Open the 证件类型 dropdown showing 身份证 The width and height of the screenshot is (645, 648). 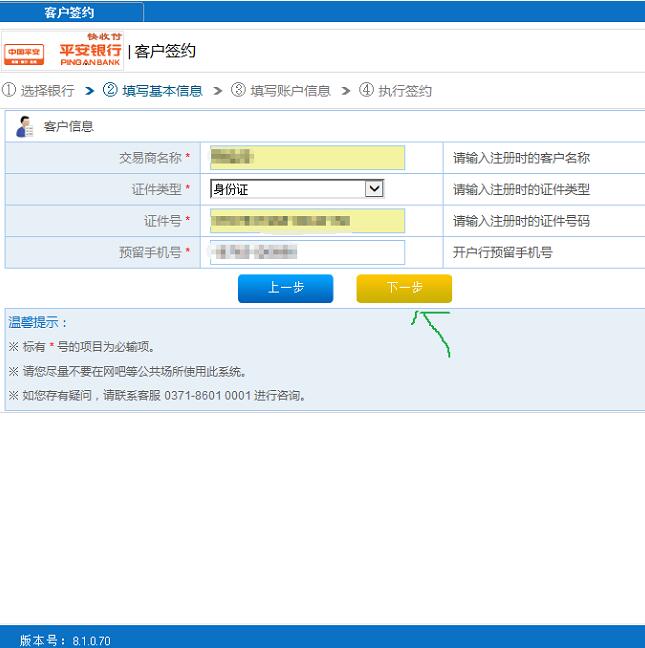click(297, 189)
